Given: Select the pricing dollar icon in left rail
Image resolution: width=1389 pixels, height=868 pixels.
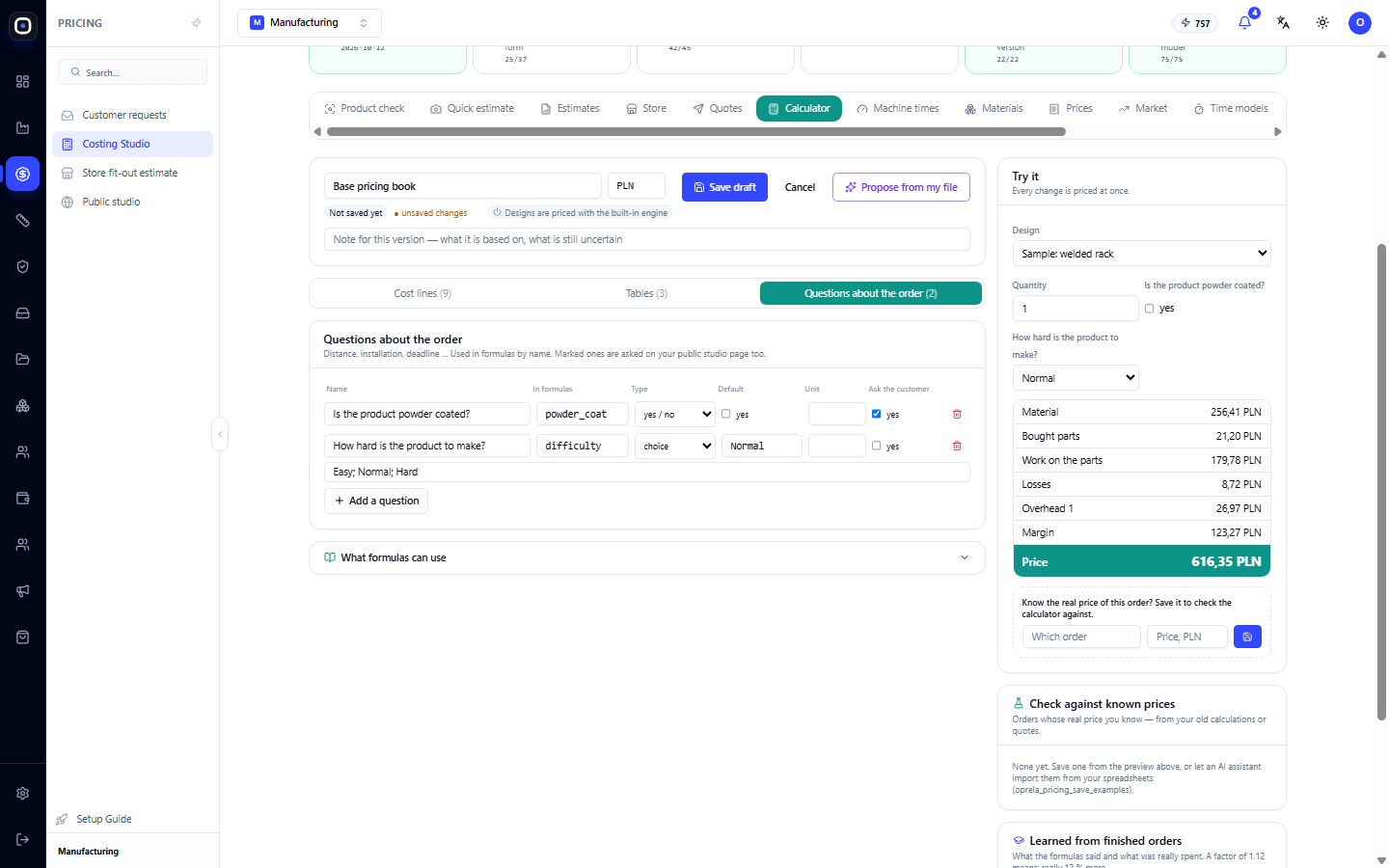Looking at the screenshot, I should click(23, 174).
